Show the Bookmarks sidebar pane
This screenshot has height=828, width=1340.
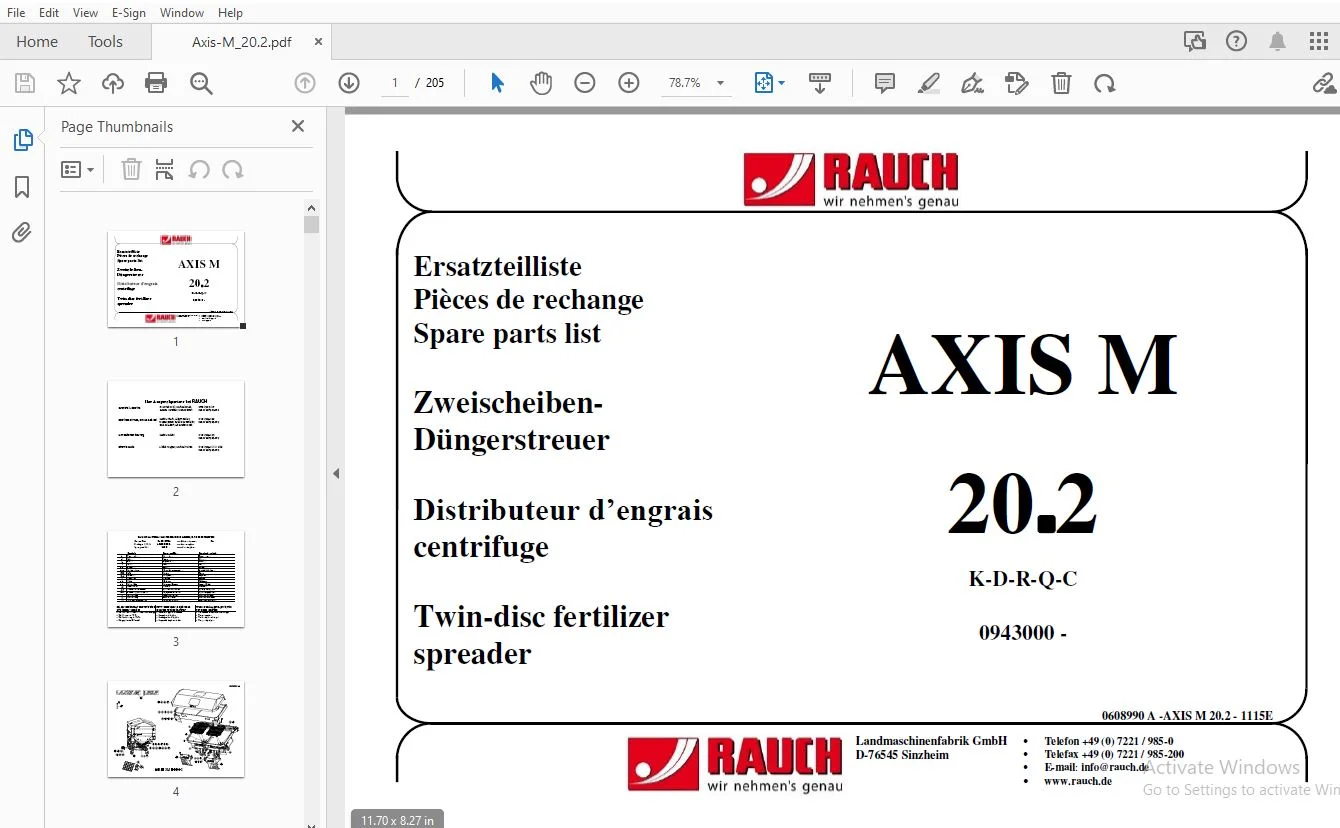coord(22,187)
